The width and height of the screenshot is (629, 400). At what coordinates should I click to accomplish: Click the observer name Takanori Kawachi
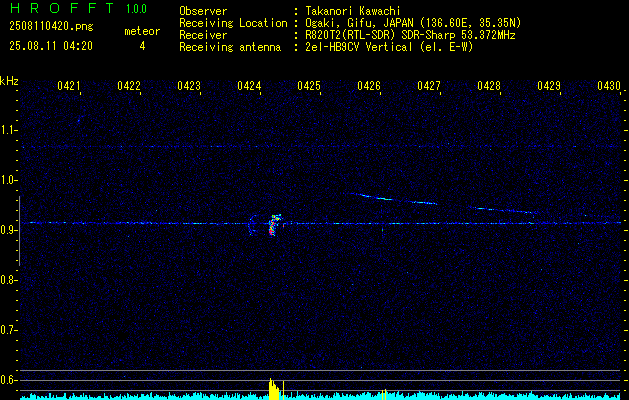click(x=353, y=11)
